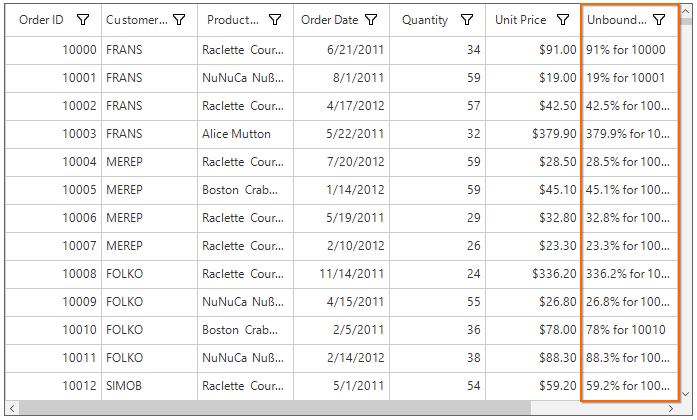Select order date 4/17/2012 cell
Viewport: 697px width, 420px height.
[x=341, y=106]
